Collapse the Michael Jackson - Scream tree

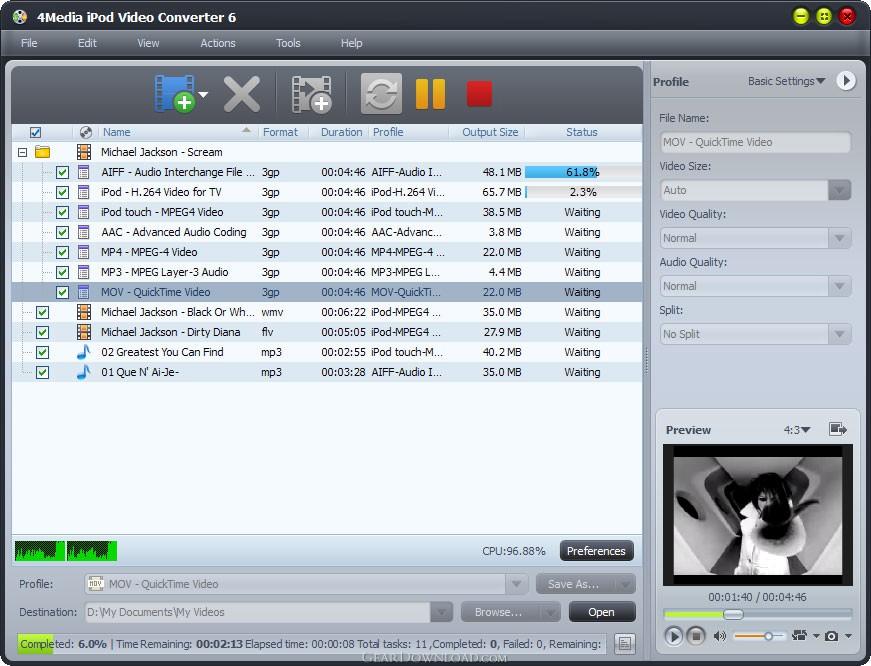point(22,152)
